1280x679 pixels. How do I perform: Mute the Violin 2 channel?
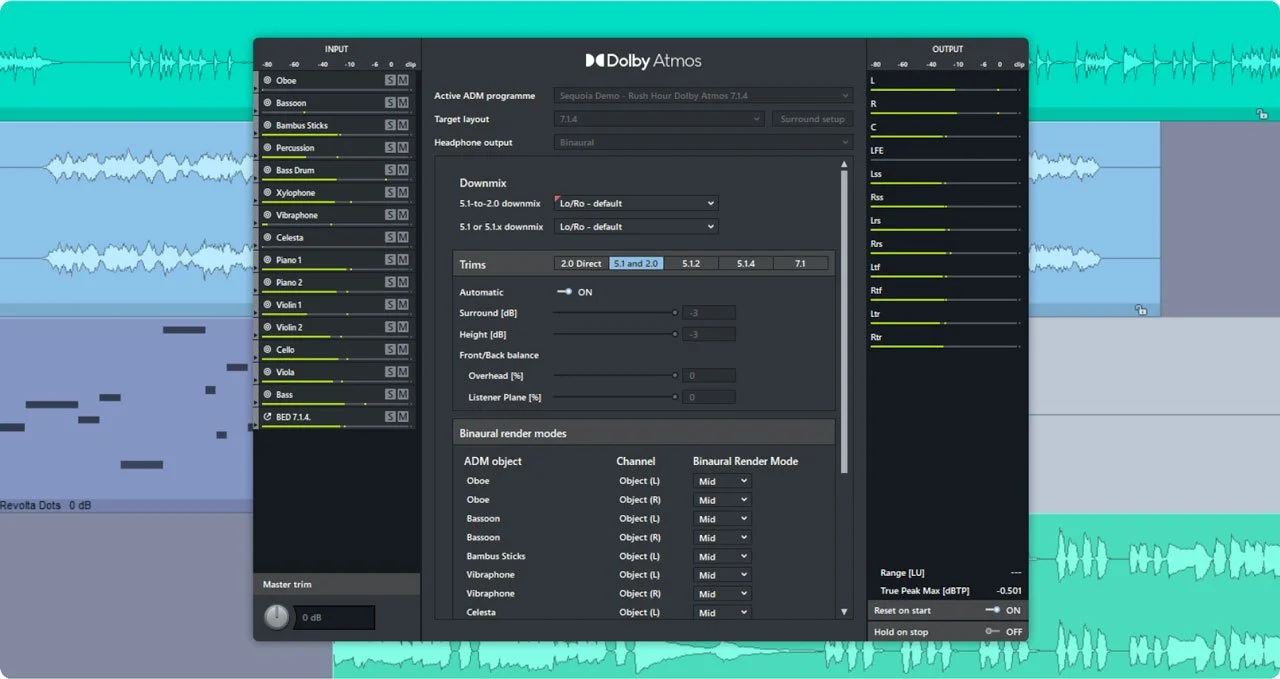click(x=403, y=327)
